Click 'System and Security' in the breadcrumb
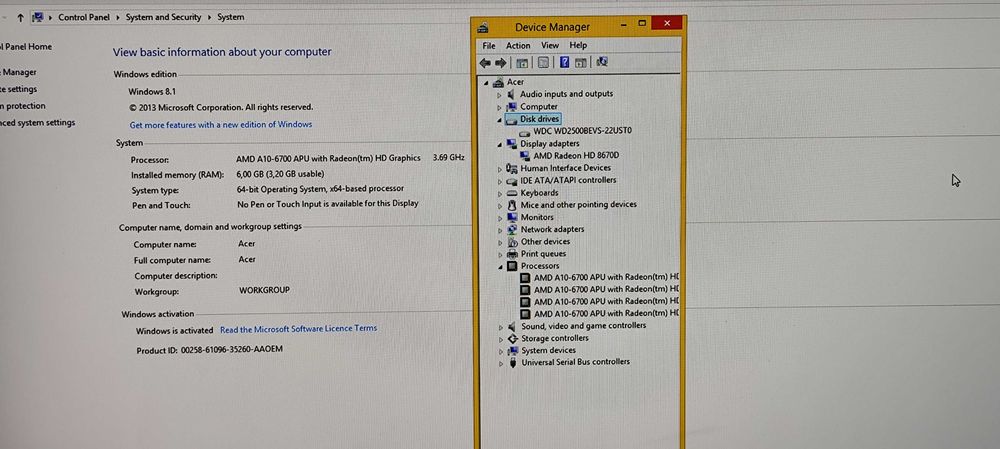This screenshot has height=449, width=1000. click(163, 17)
